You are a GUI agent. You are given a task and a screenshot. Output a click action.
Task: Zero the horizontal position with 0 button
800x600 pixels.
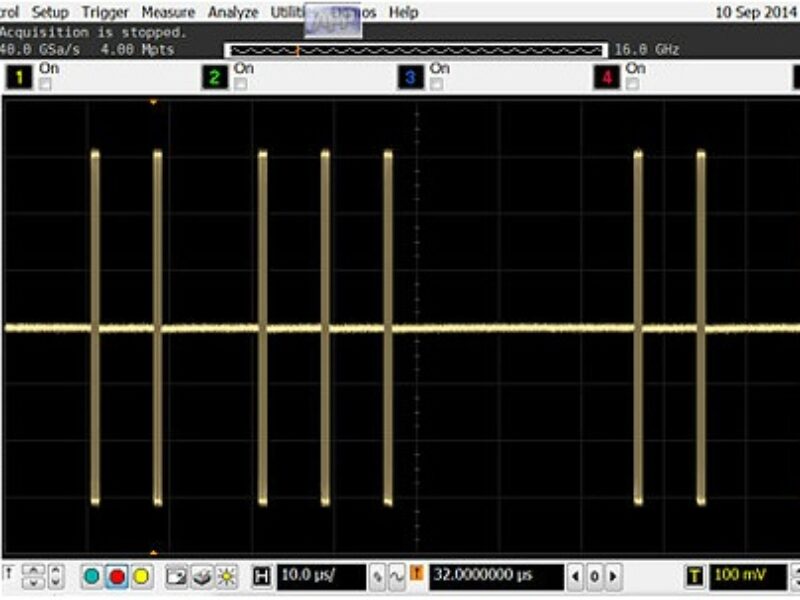point(593,577)
